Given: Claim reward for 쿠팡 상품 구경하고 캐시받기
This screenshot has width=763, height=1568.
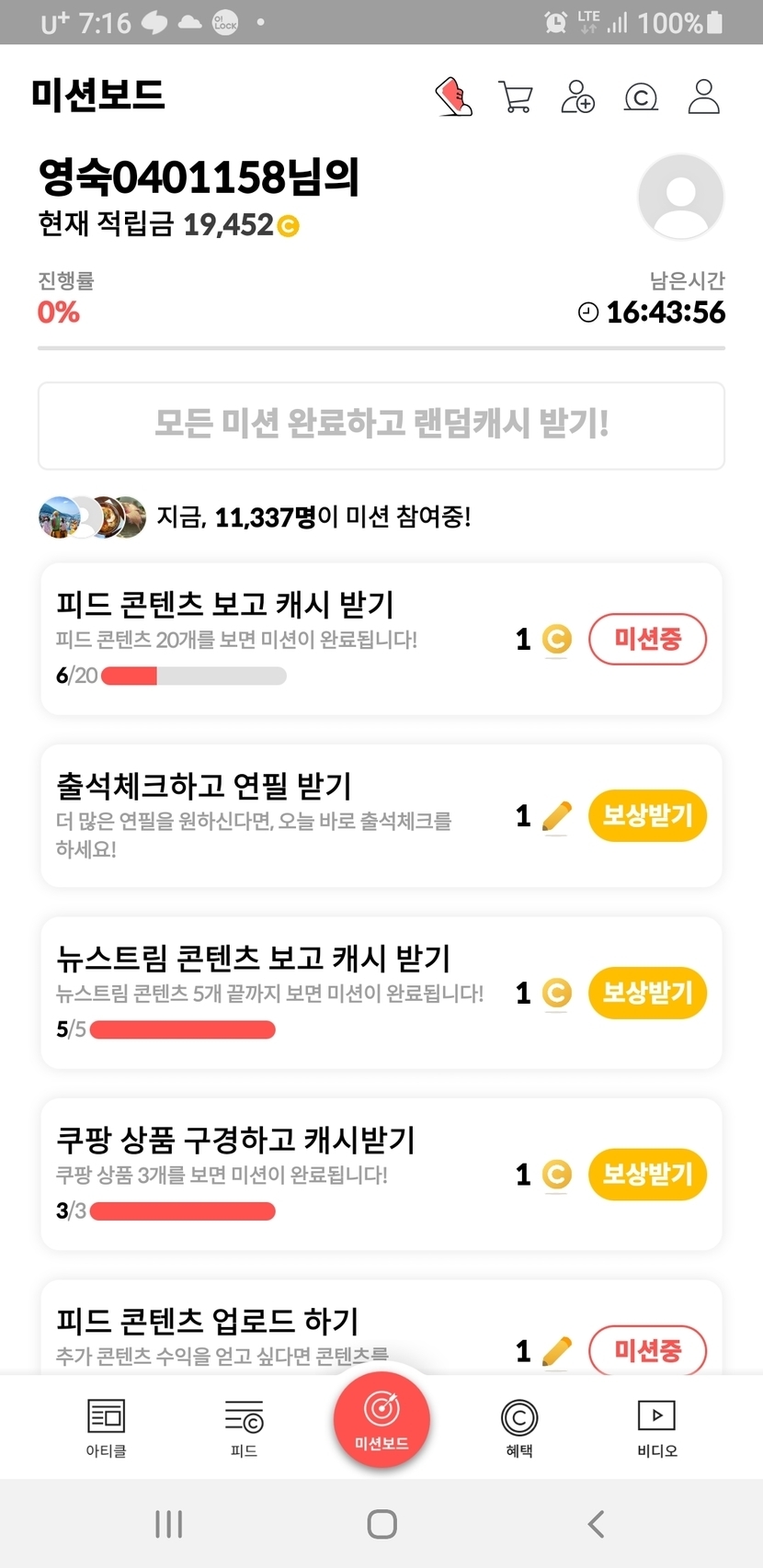Looking at the screenshot, I should tap(647, 1174).
